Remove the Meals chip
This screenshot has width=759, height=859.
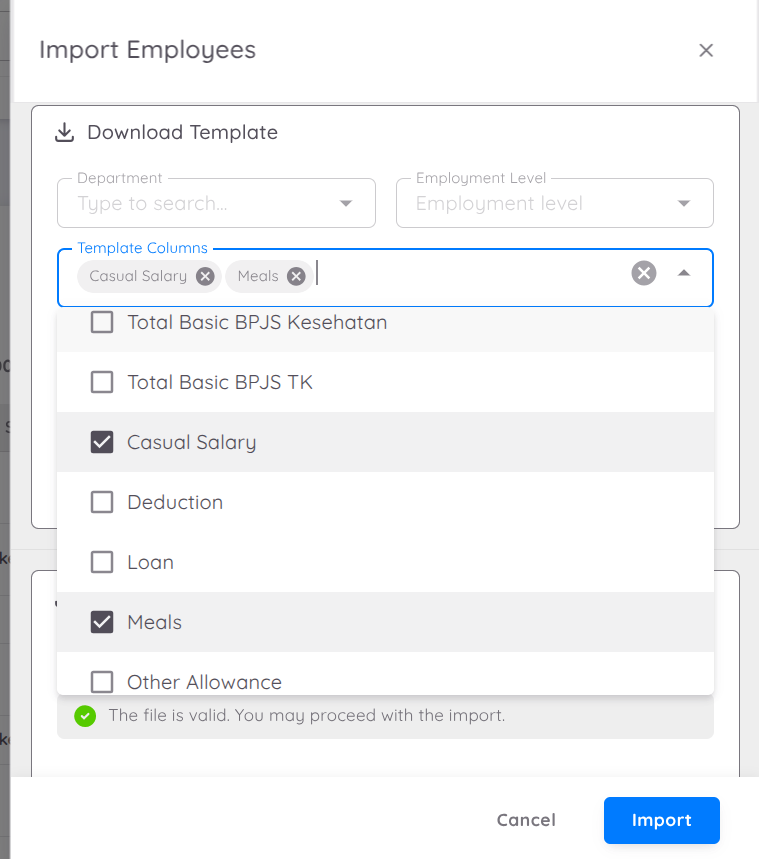click(x=296, y=276)
